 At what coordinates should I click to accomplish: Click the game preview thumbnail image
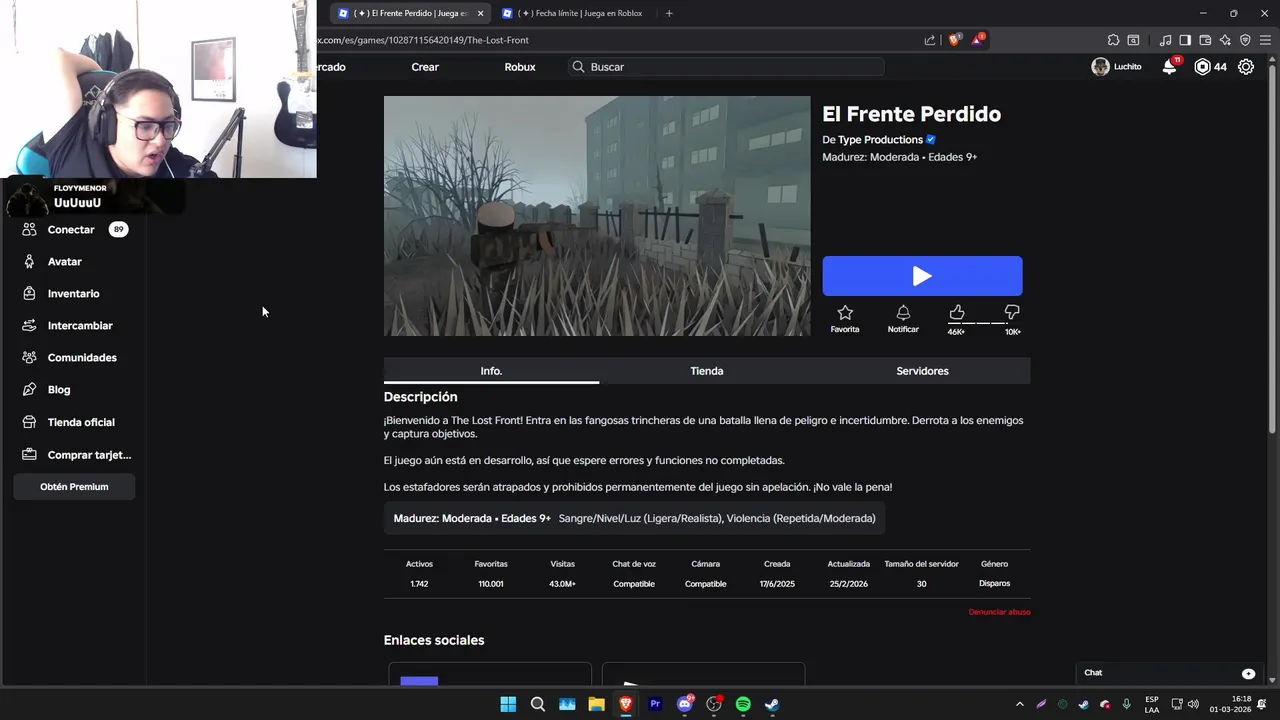[597, 216]
